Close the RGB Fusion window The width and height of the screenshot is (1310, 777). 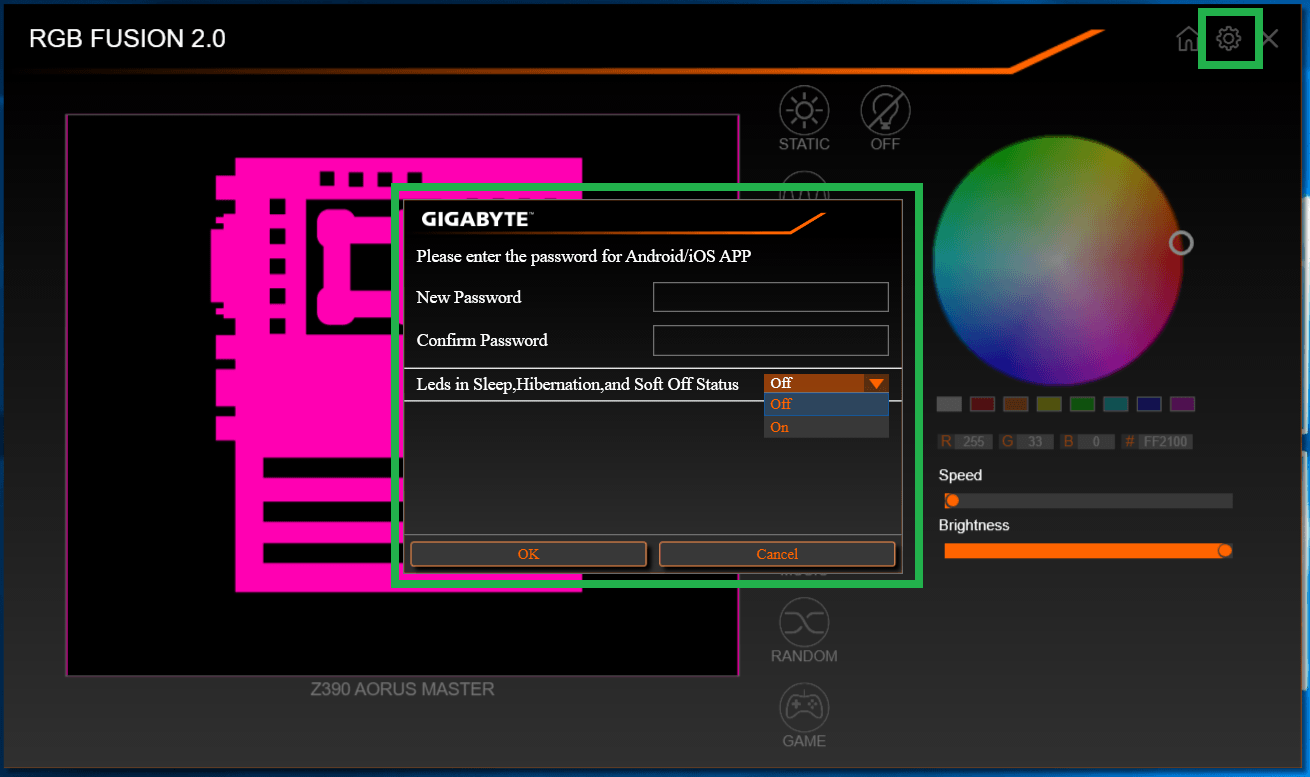pos(1270,39)
